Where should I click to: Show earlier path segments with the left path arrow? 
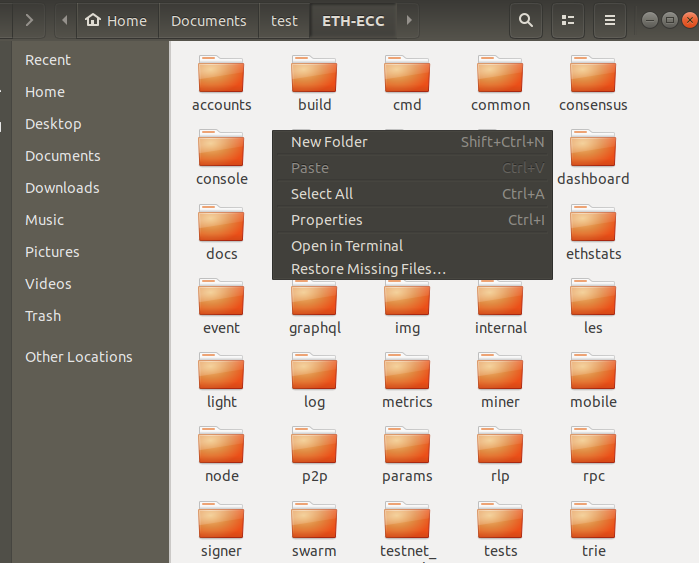pyautogui.click(x=65, y=21)
